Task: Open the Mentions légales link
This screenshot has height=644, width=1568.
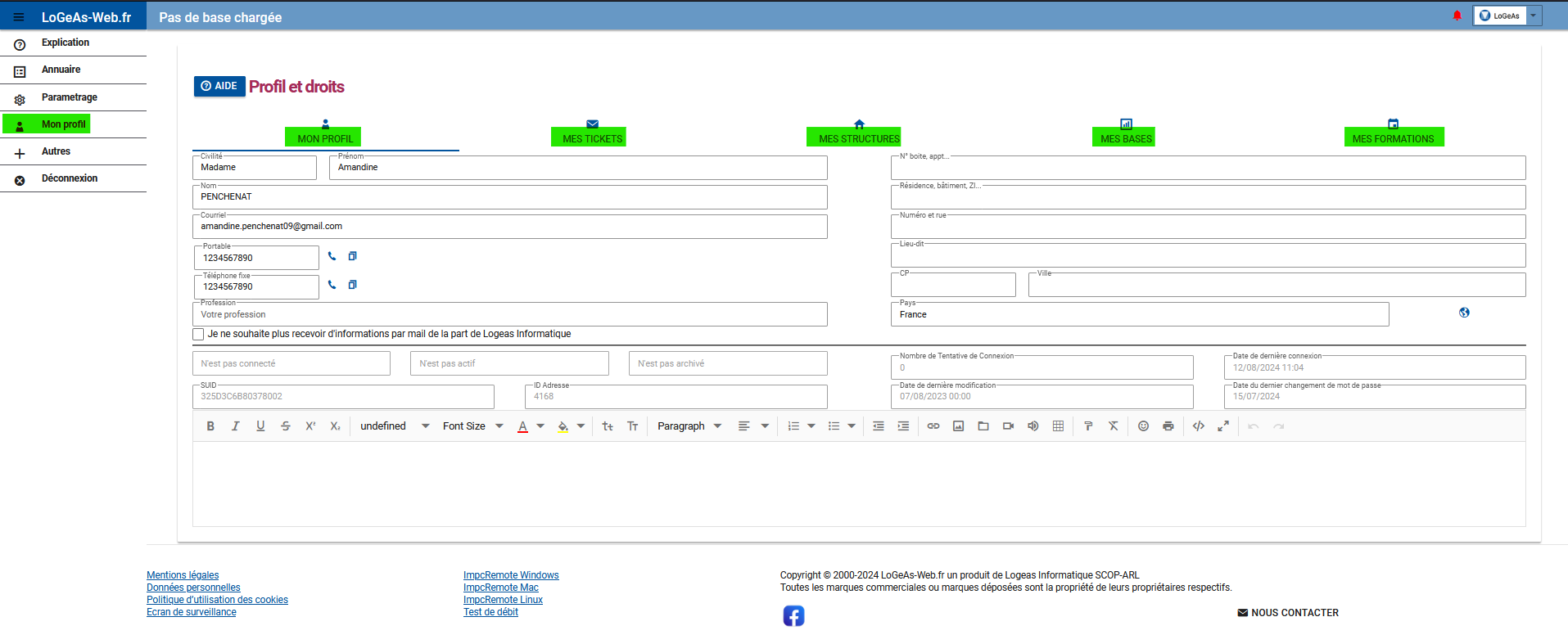Action: point(183,575)
